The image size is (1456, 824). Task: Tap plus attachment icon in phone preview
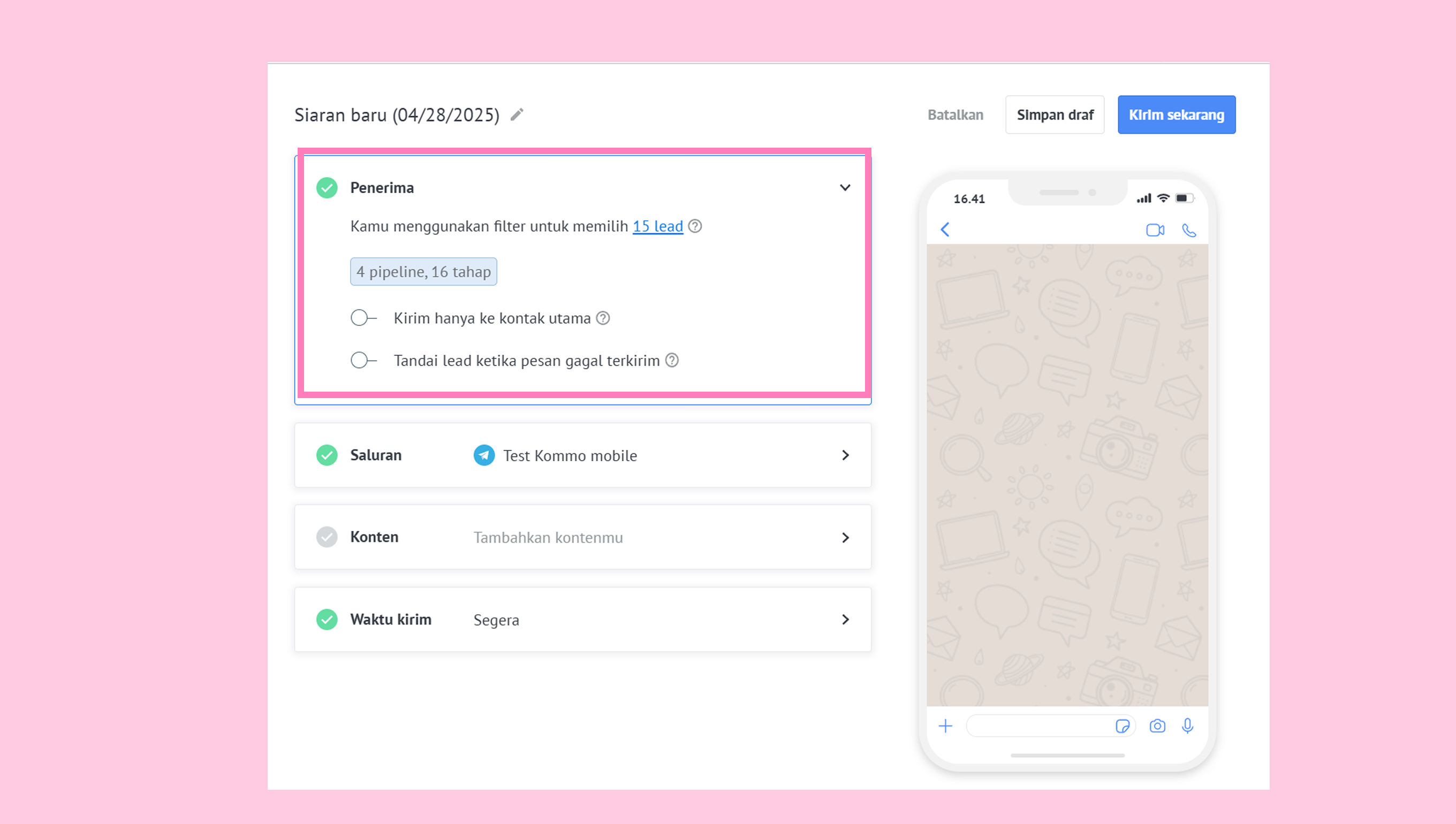point(945,726)
